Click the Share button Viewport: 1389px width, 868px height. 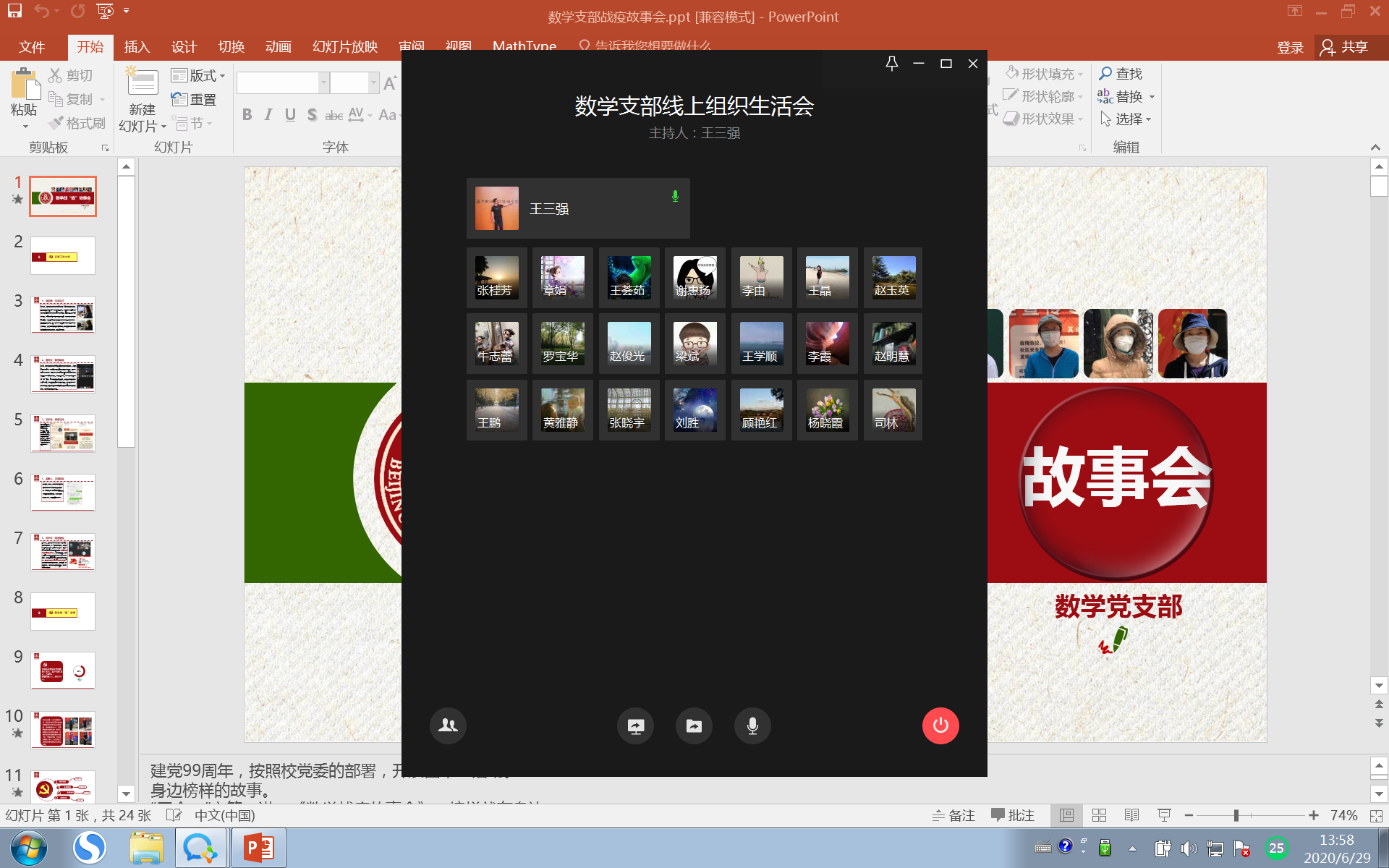pyautogui.click(x=1345, y=47)
